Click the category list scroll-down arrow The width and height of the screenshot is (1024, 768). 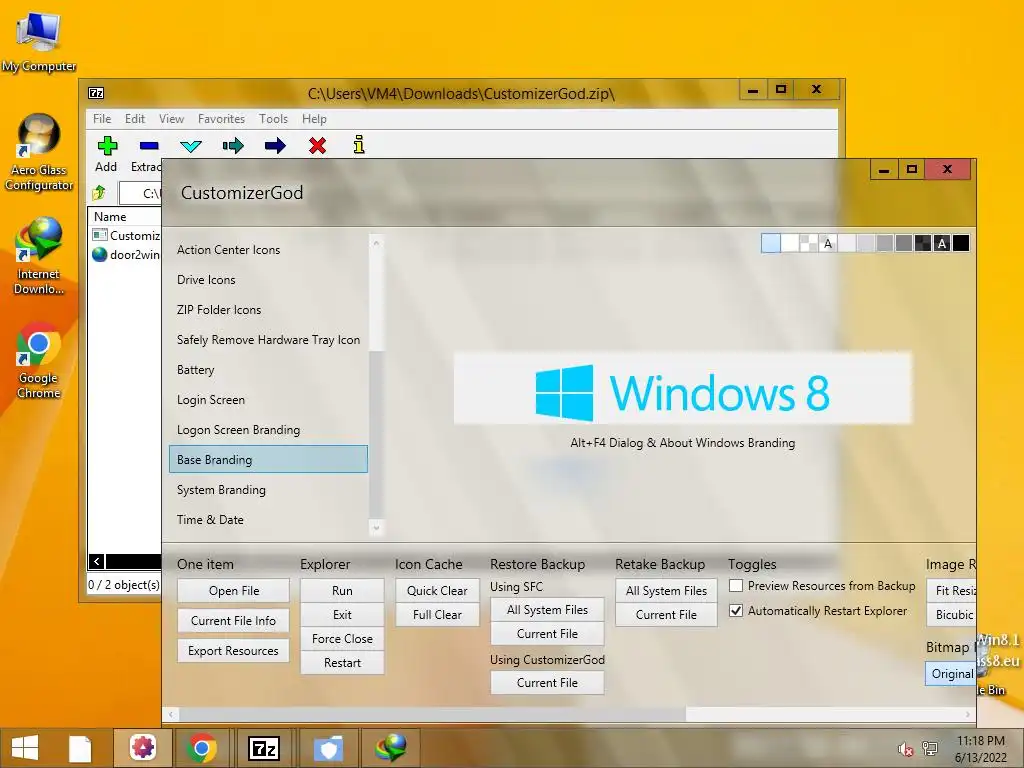click(x=376, y=527)
